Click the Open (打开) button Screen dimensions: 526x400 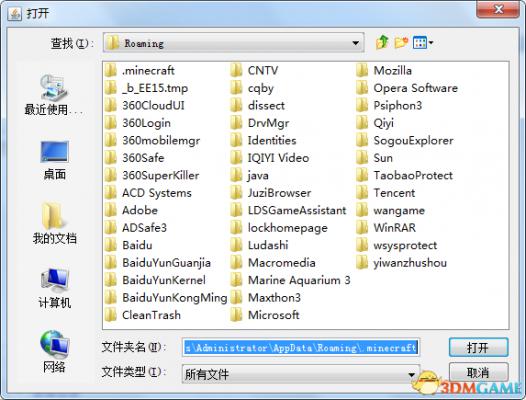(478, 347)
